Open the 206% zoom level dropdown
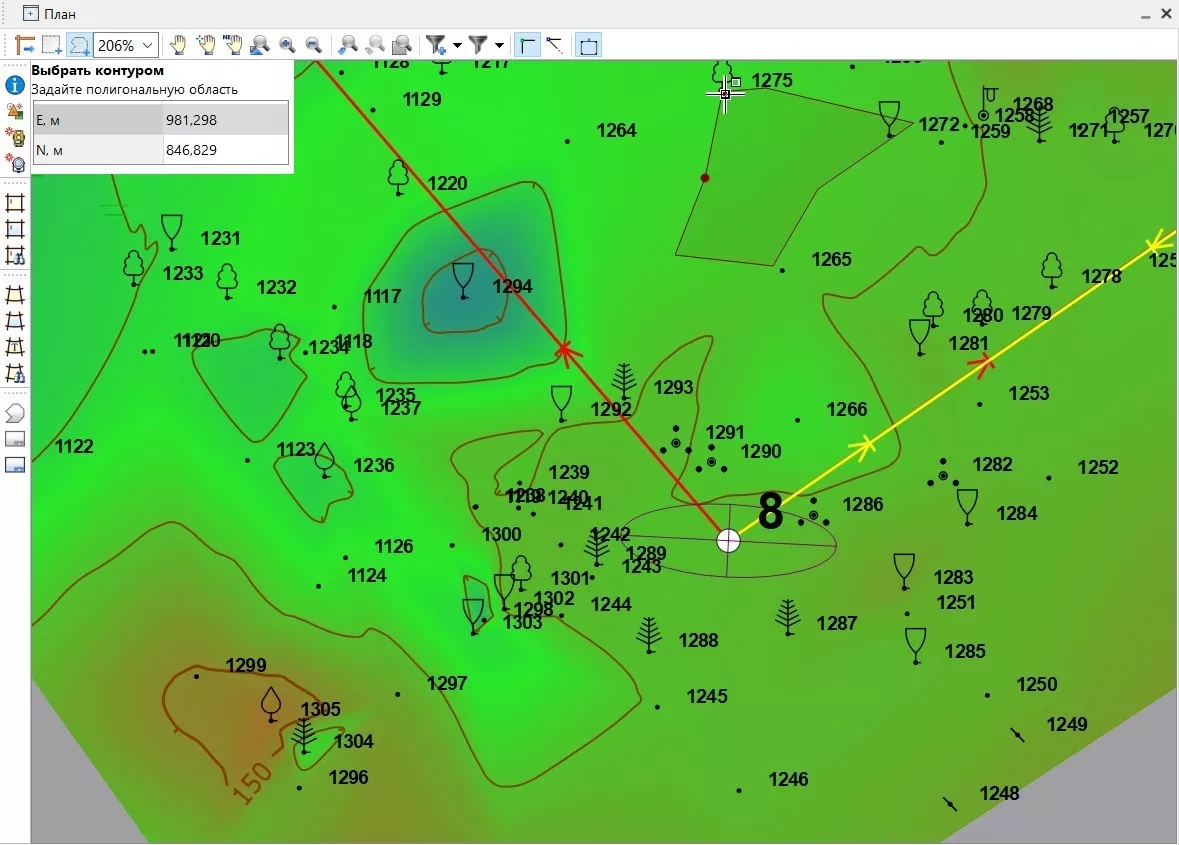Image resolution: width=1179 pixels, height=845 pixels. [x=148, y=45]
